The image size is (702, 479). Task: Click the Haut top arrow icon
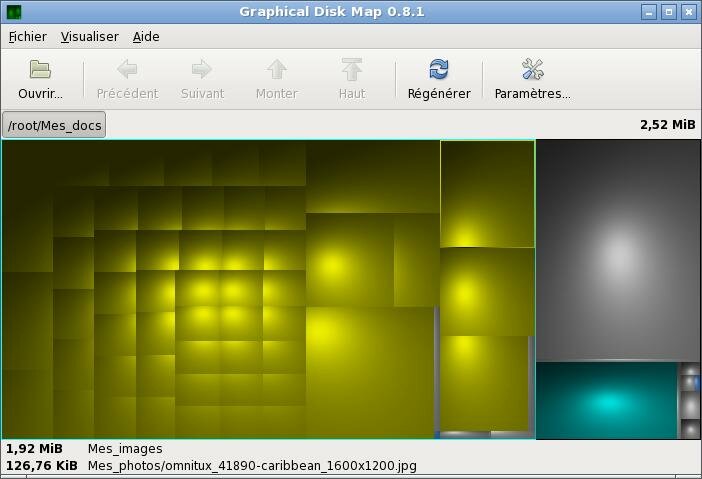click(352, 69)
